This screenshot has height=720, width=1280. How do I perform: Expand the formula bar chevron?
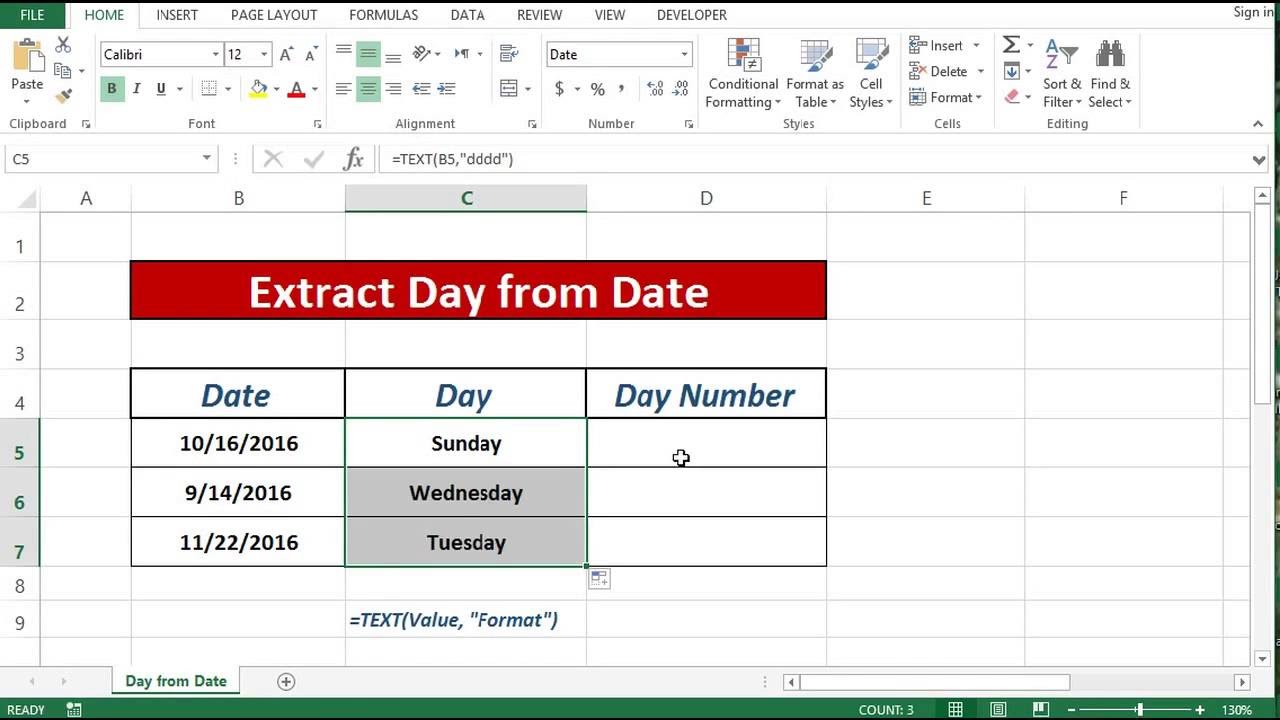coord(1259,159)
